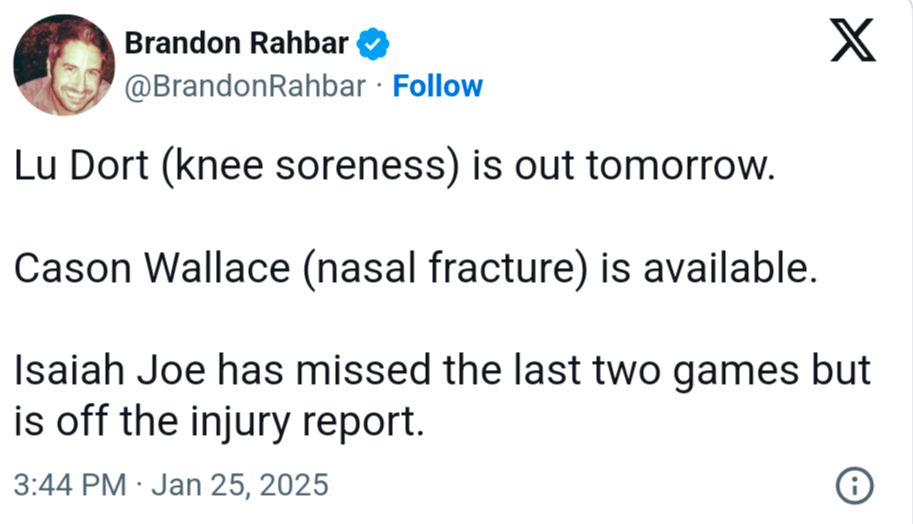Viewport: 913px width, 524px height.
Task: Click the Cason Wallace name text
Action: (152, 268)
